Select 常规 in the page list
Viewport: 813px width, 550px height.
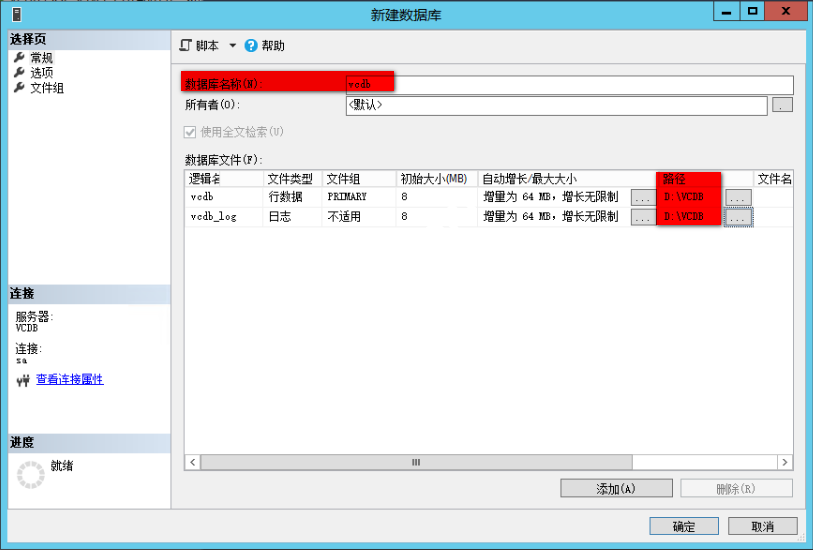(x=41, y=57)
